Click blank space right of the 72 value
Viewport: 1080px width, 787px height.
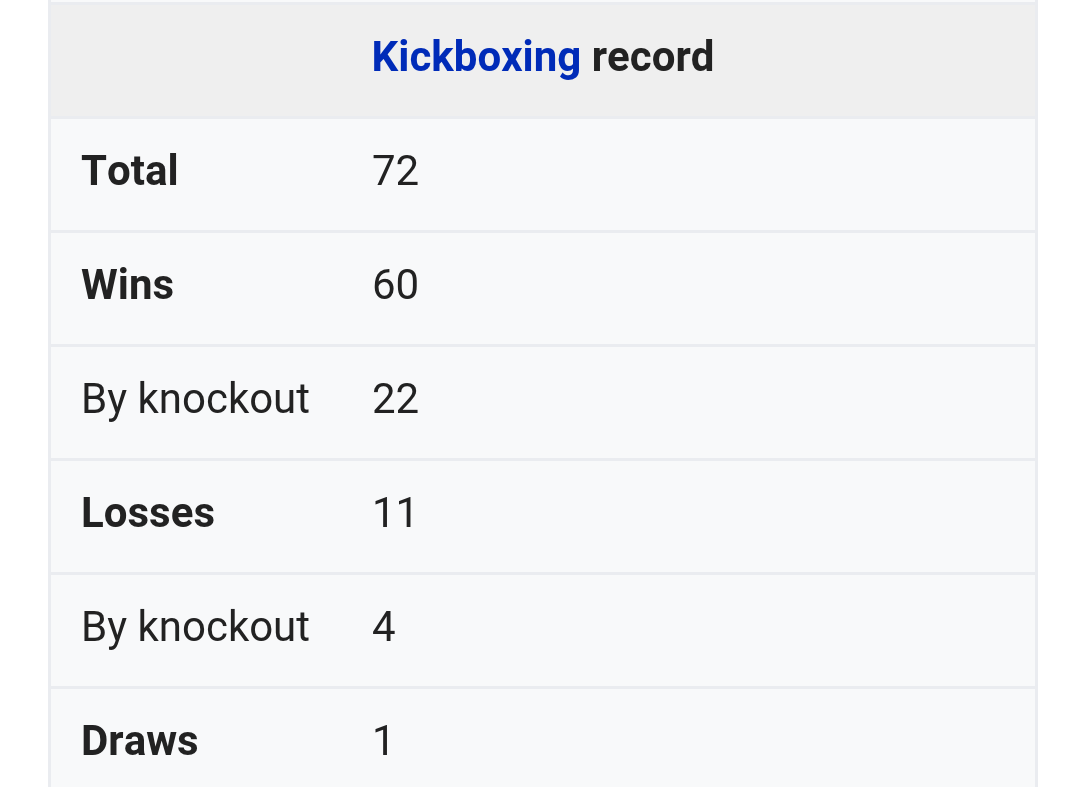tap(720, 171)
